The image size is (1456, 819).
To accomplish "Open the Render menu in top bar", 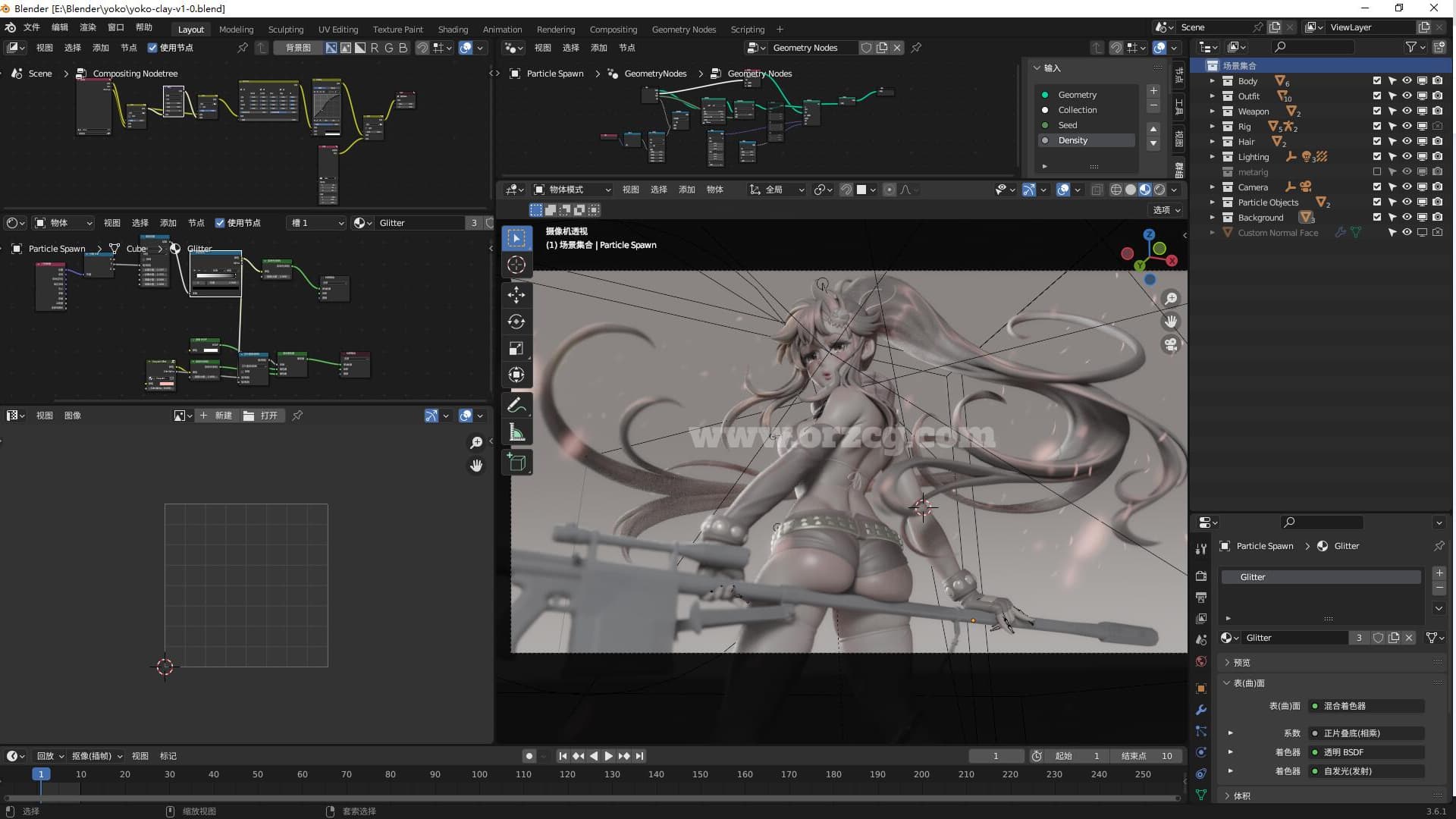I will 88,27.
